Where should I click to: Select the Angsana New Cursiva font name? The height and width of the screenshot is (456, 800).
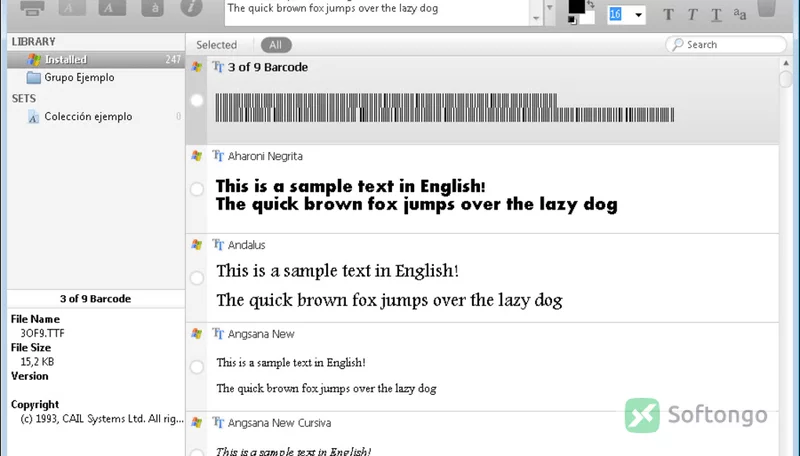pyautogui.click(x=280, y=423)
